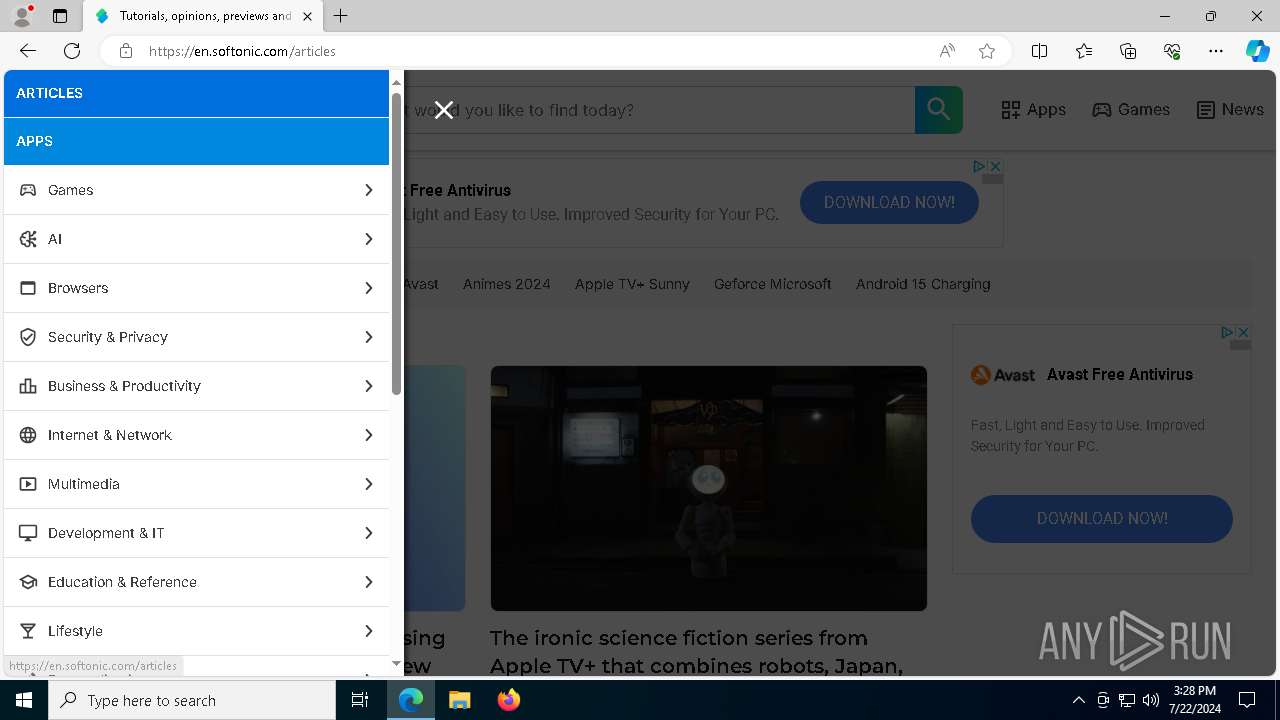Switch to the Softonic articles browser tab
Viewport: 1280px width, 720px height.
point(204,16)
